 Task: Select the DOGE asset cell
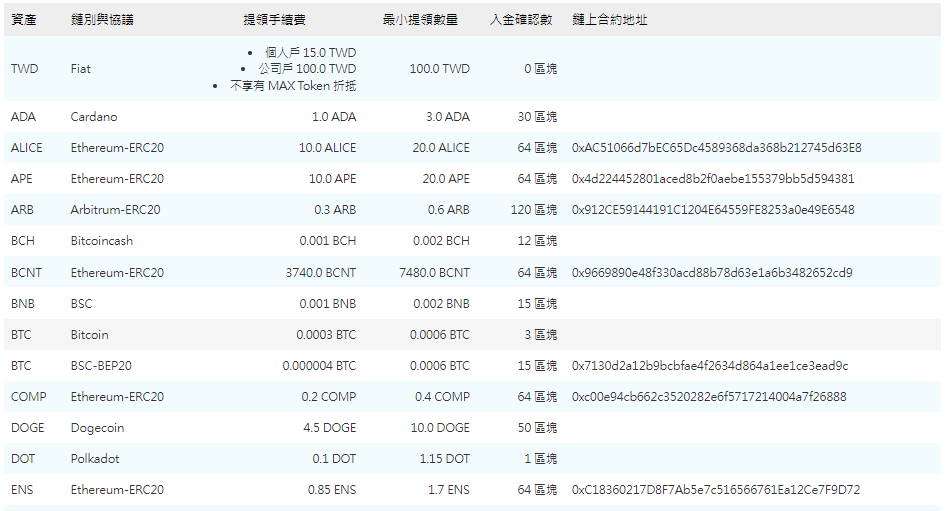(x=28, y=428)
